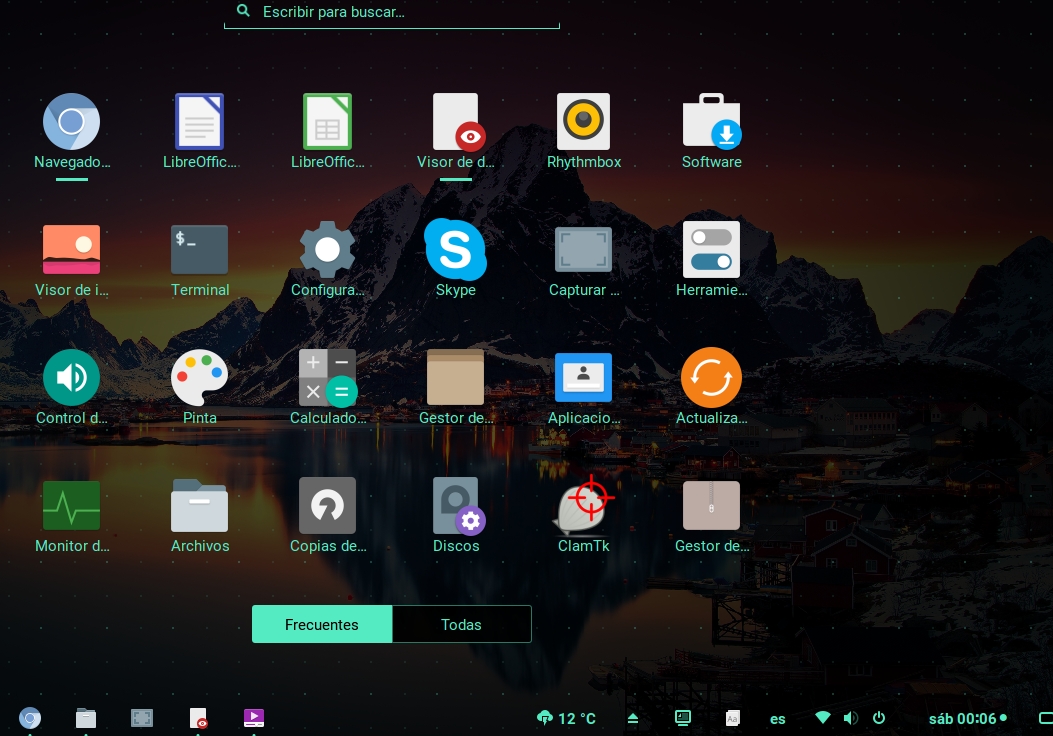Viewport: 1053px width, 736px height.
Task: Open the Herramientas tweaks toggle icon
Action: [x=711, y=250]
